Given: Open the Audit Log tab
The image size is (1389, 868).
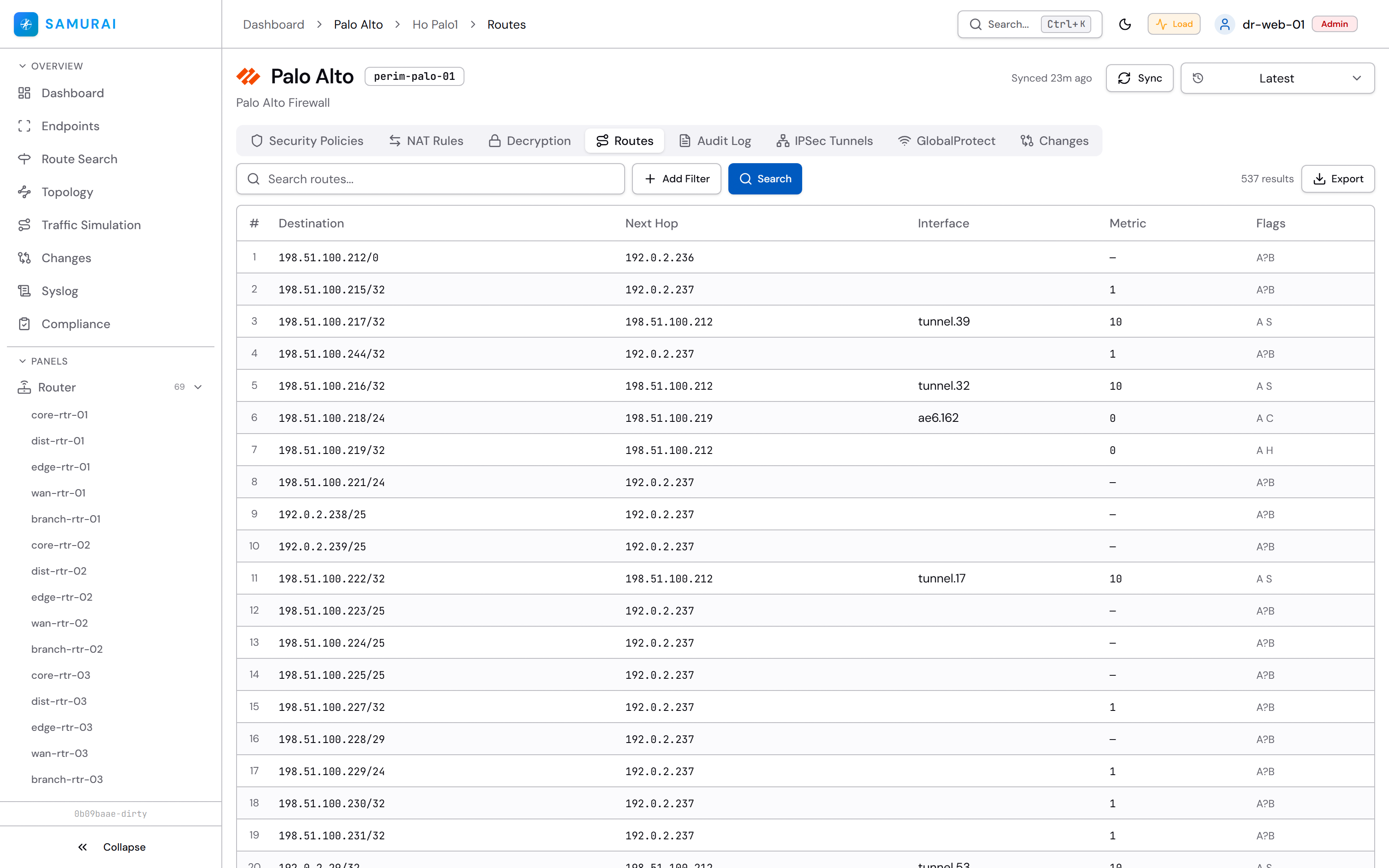Looking at the screenshot, I should pyautogui.click(x=715, y=141).
